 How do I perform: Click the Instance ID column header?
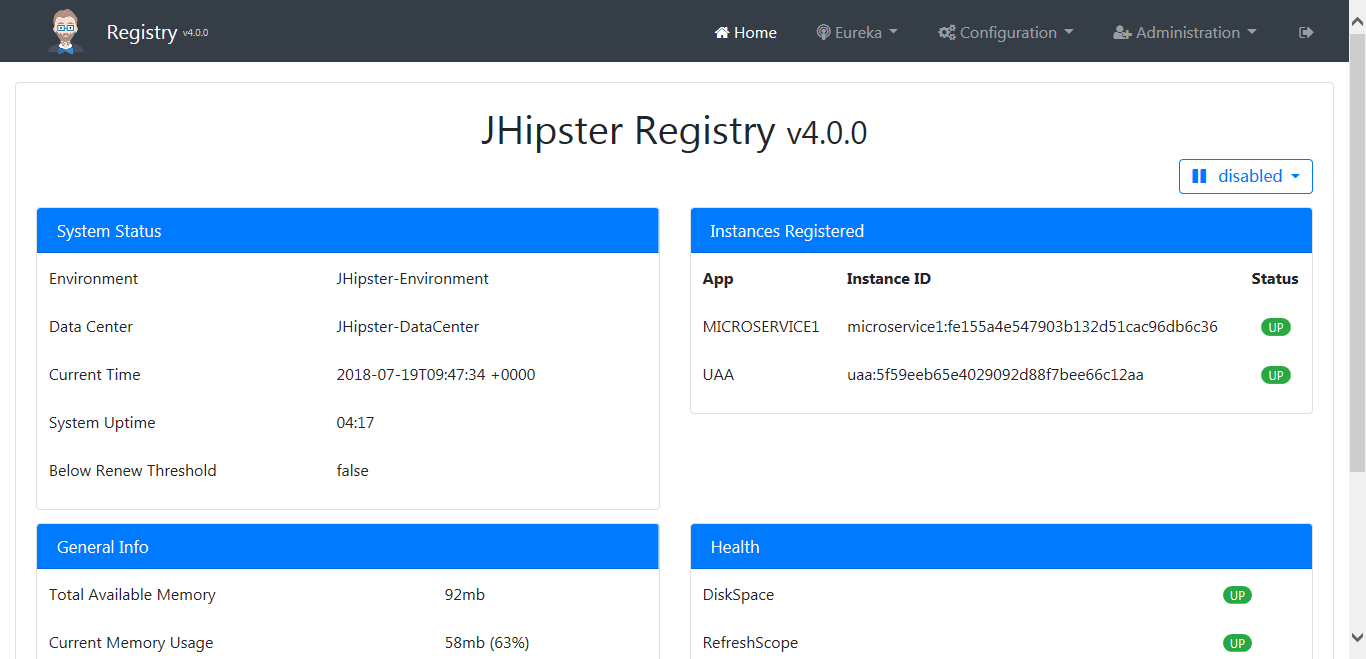(889, 279)
